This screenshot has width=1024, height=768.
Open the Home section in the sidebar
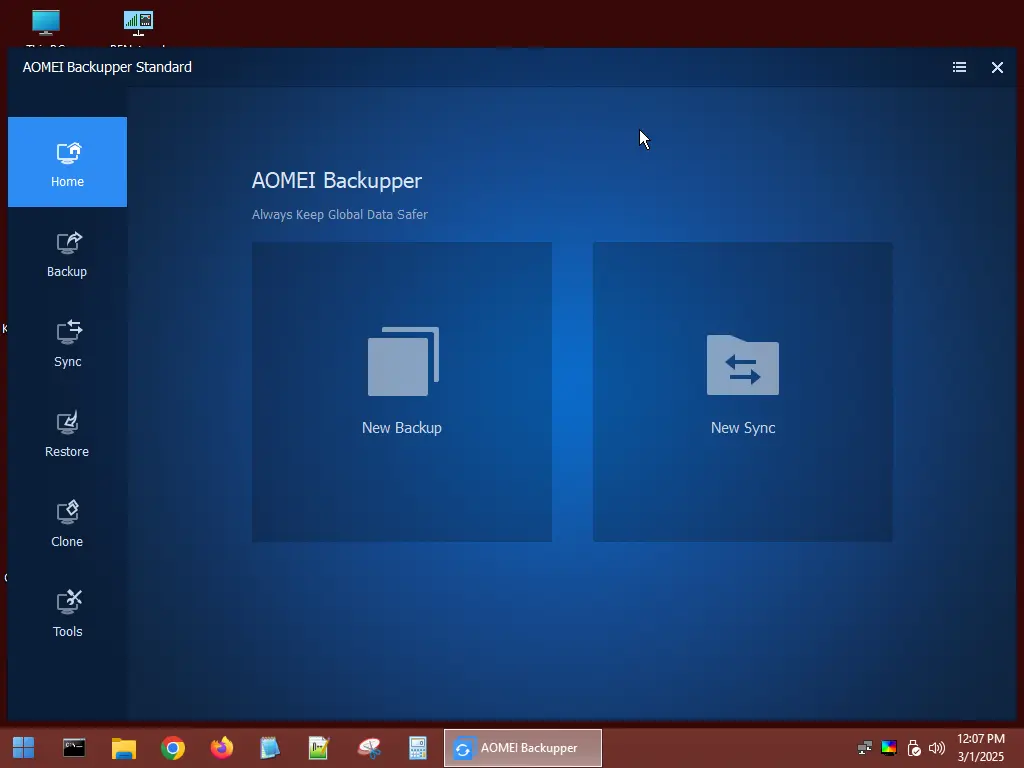67,162
